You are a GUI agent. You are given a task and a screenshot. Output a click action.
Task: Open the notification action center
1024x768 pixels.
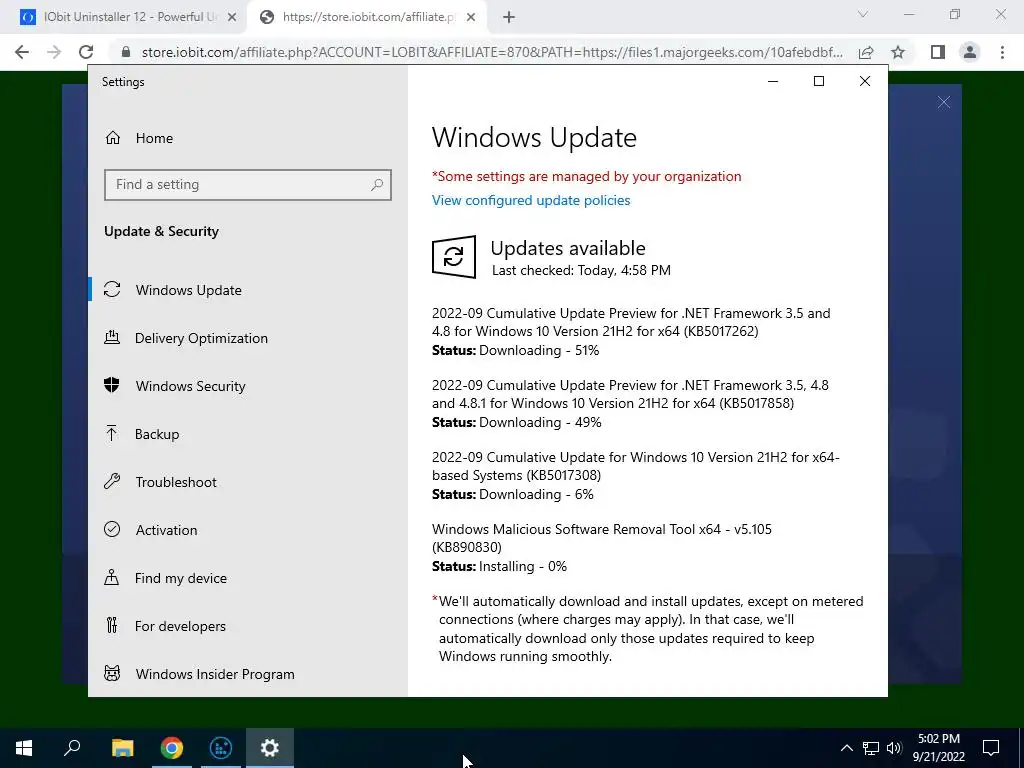click(991, 748)
